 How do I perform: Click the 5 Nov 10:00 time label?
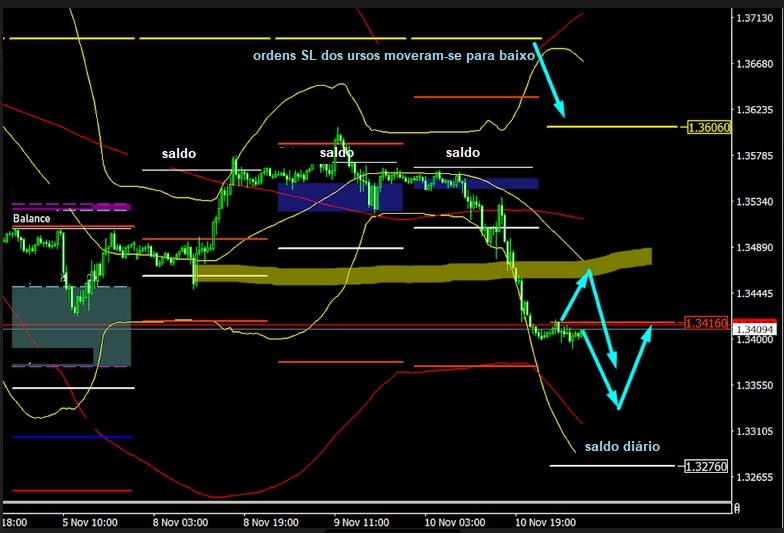pos(90,522)
